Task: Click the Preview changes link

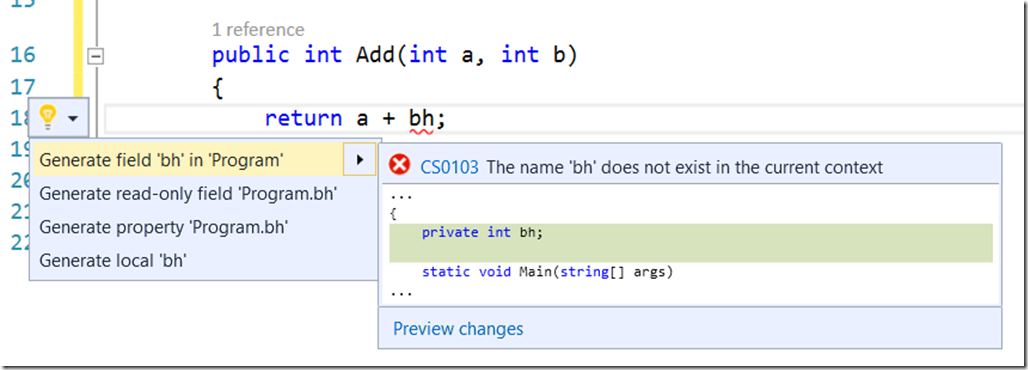Action: tap(458, 328)
